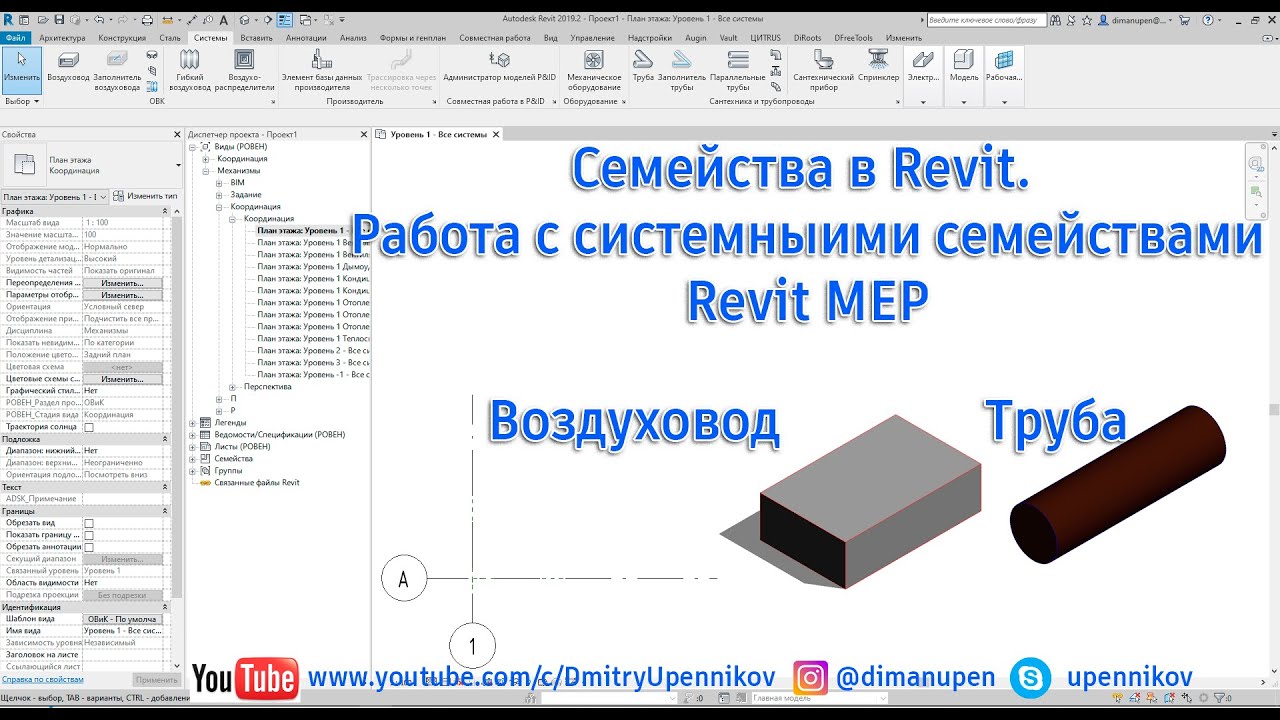Collapse the Идентификация properties section
This screenshot has height=720, width=1280.
pos(165,607)
